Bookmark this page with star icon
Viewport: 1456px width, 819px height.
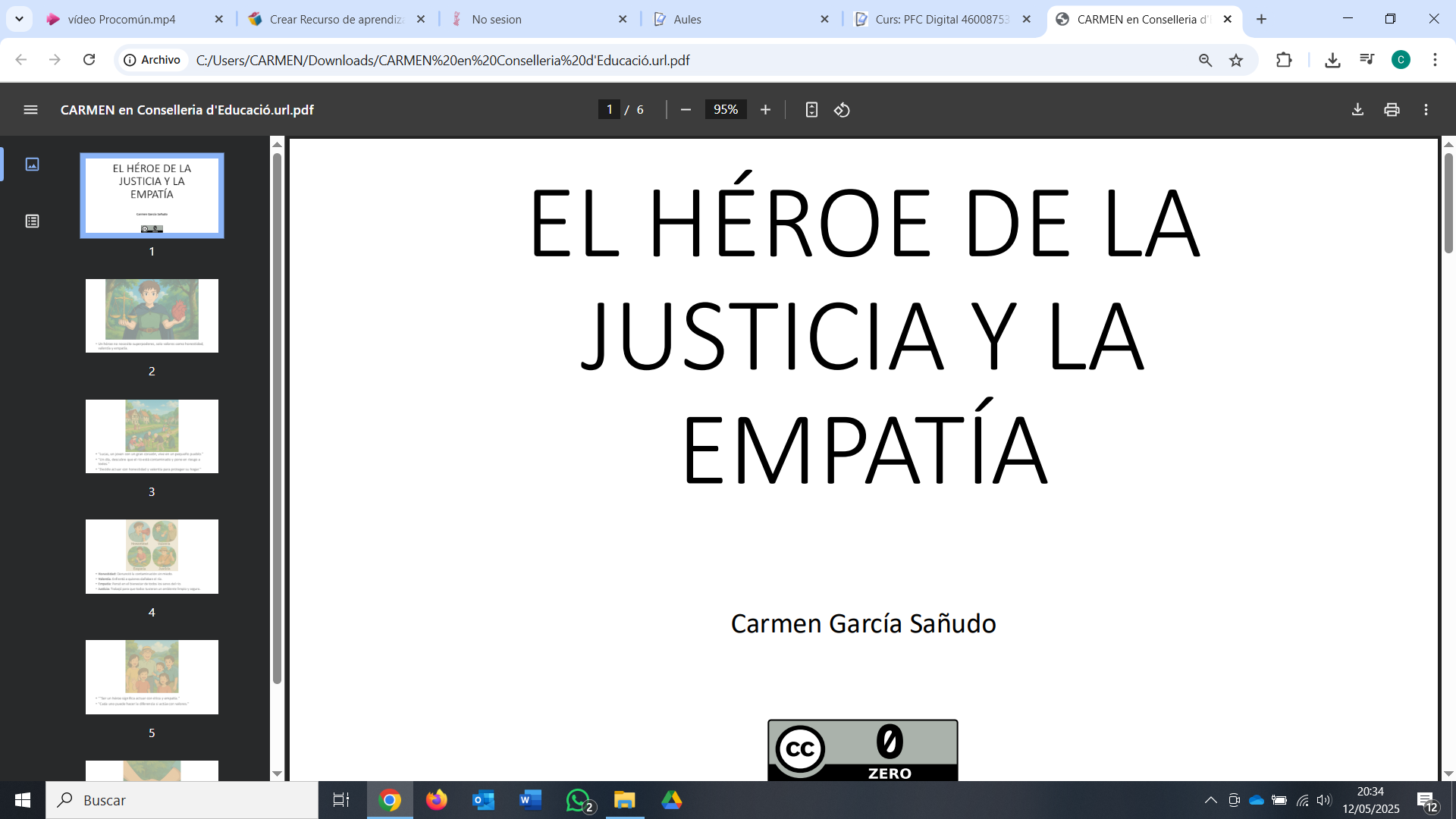point(1236,60)
